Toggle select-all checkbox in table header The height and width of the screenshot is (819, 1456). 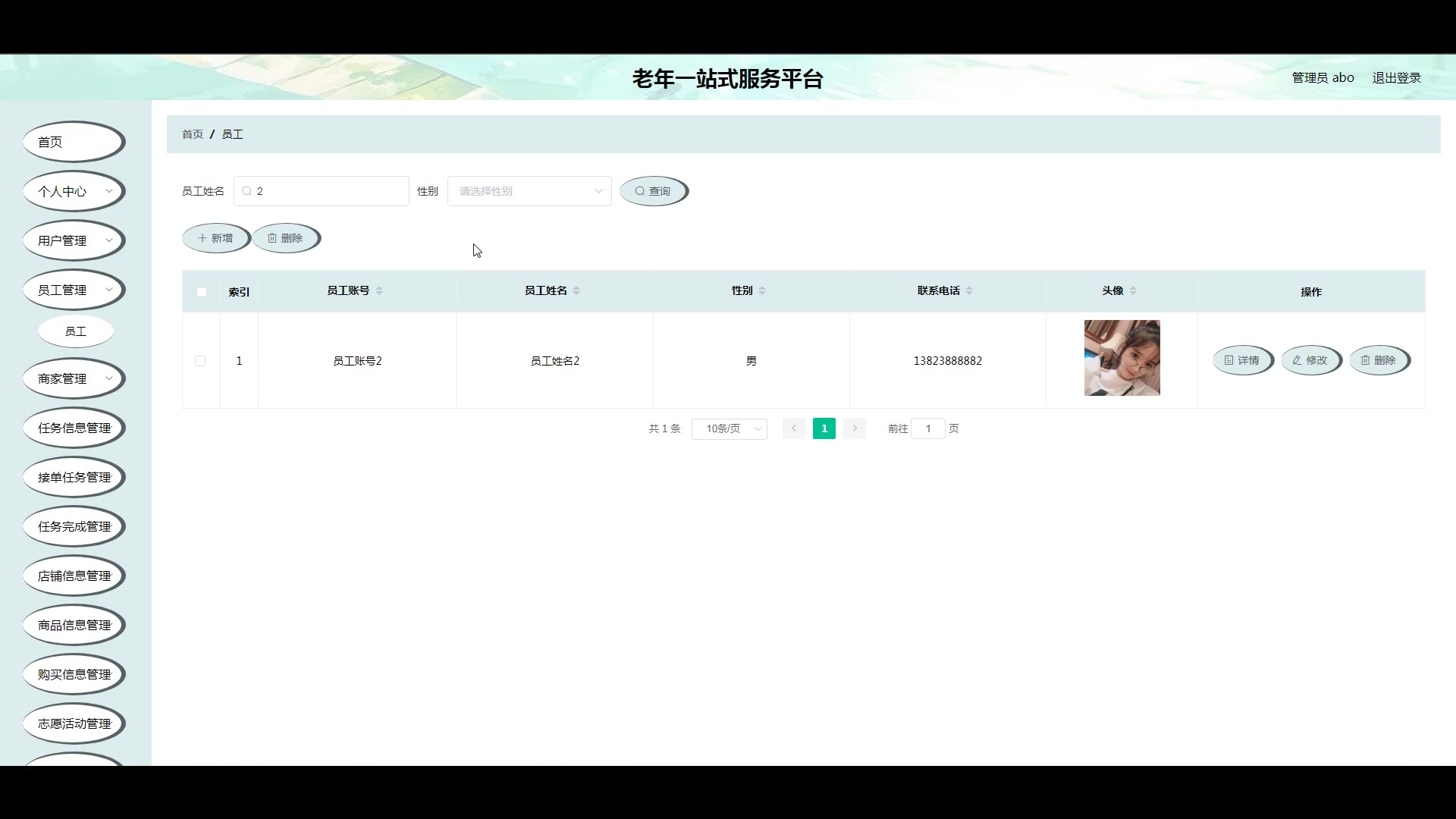(x=202, y=292)
